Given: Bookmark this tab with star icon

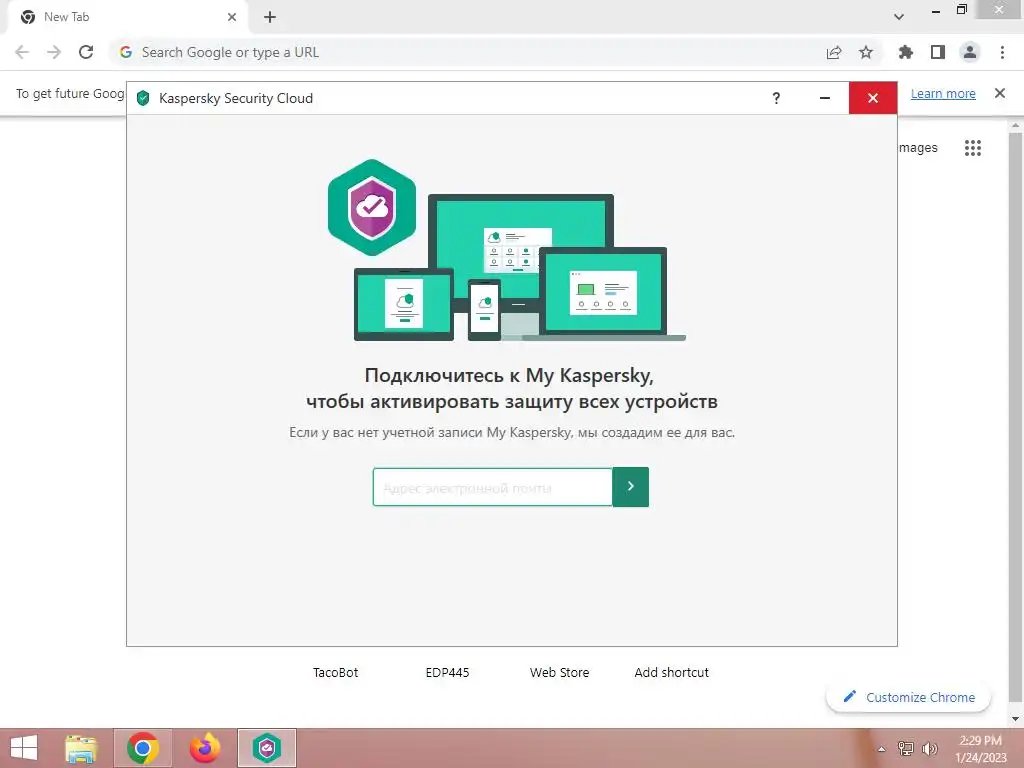Looking at the screenshot, I should [x=866, y=52].
